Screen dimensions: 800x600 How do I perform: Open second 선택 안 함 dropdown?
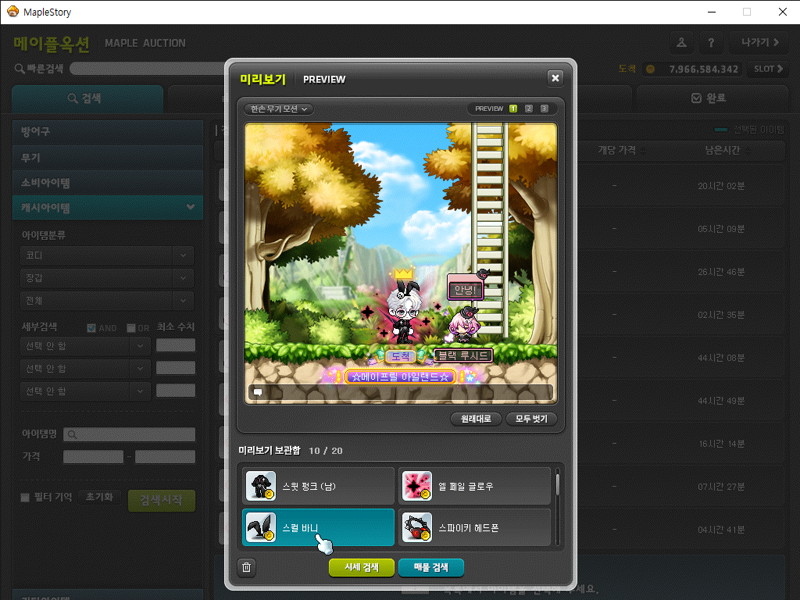86,368
